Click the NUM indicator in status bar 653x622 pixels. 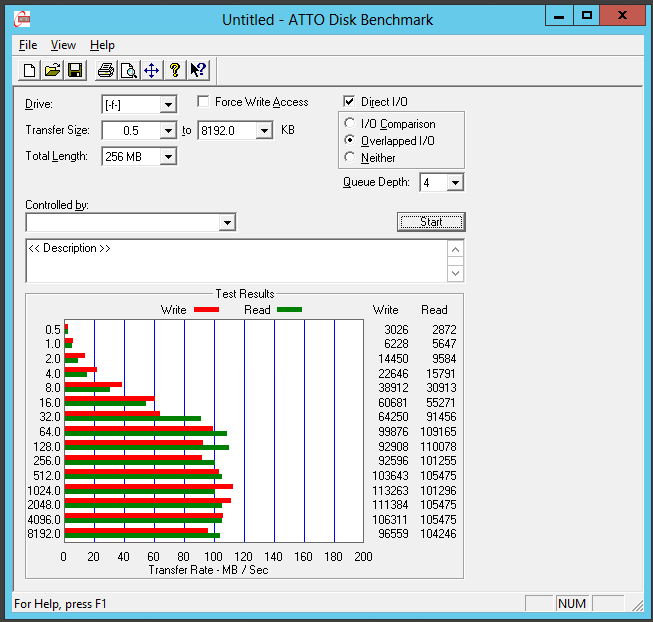click(572, 603)
